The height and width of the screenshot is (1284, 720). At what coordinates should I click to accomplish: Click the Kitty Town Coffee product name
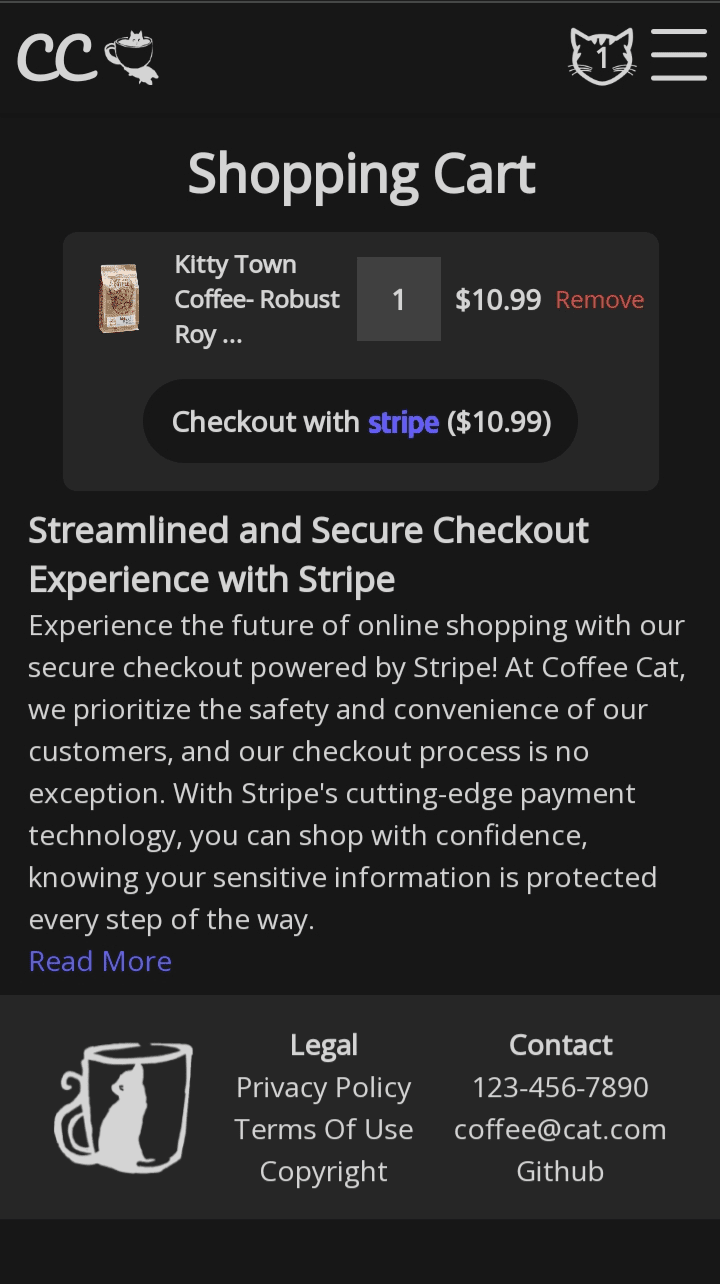tap(256, 299)
